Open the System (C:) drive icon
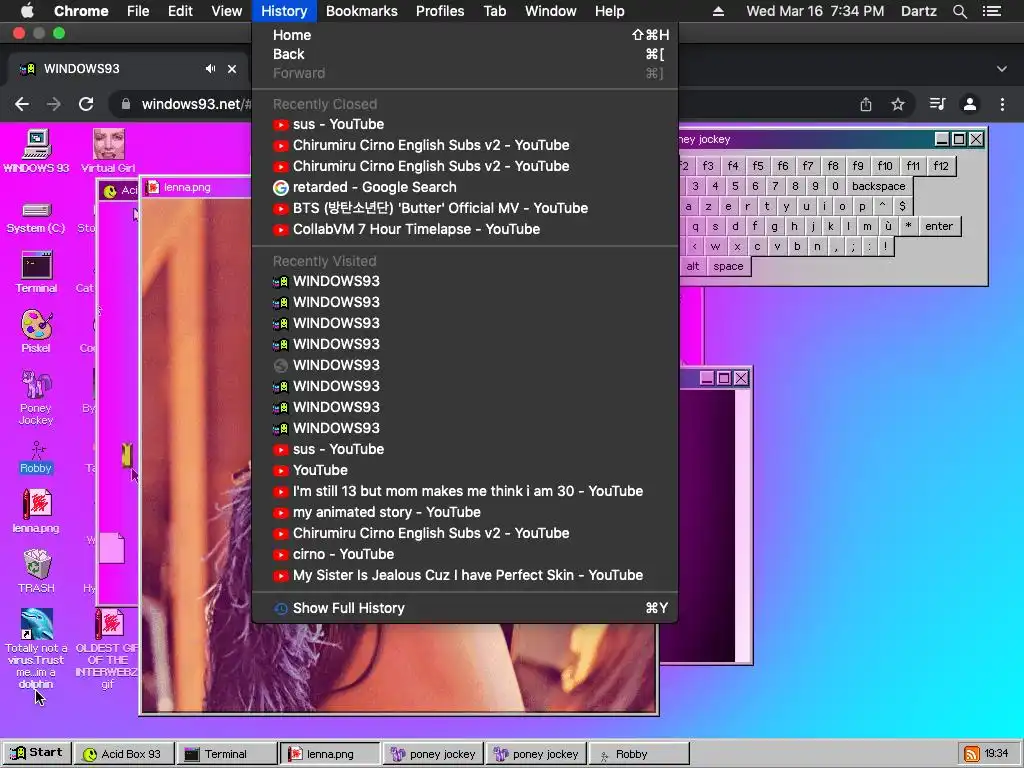Image resolution: width=1024 pixels, height=768 pixels. (36, 218)
